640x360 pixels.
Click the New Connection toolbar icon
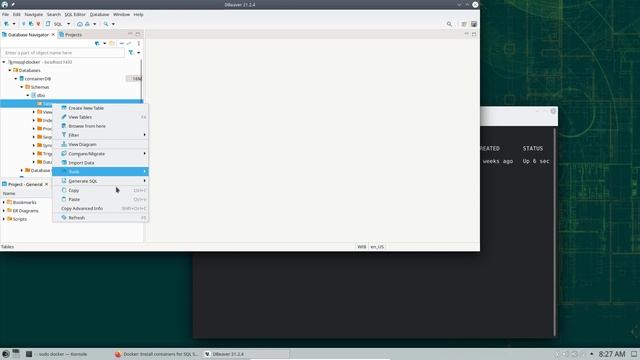7,24
